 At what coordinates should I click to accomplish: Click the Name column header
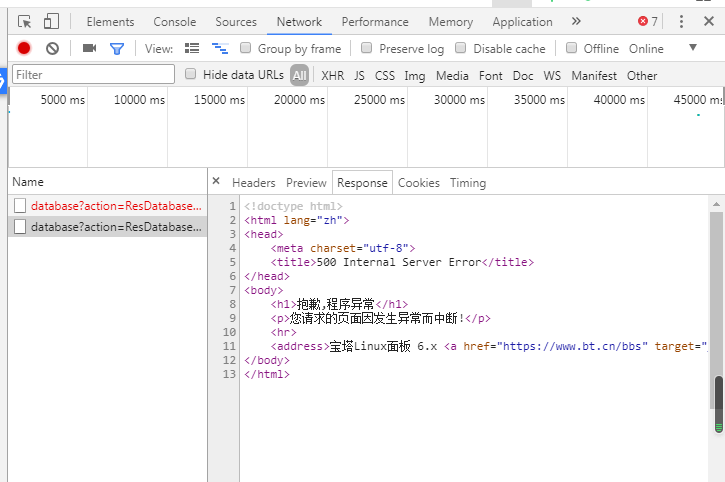pos(108,181)
